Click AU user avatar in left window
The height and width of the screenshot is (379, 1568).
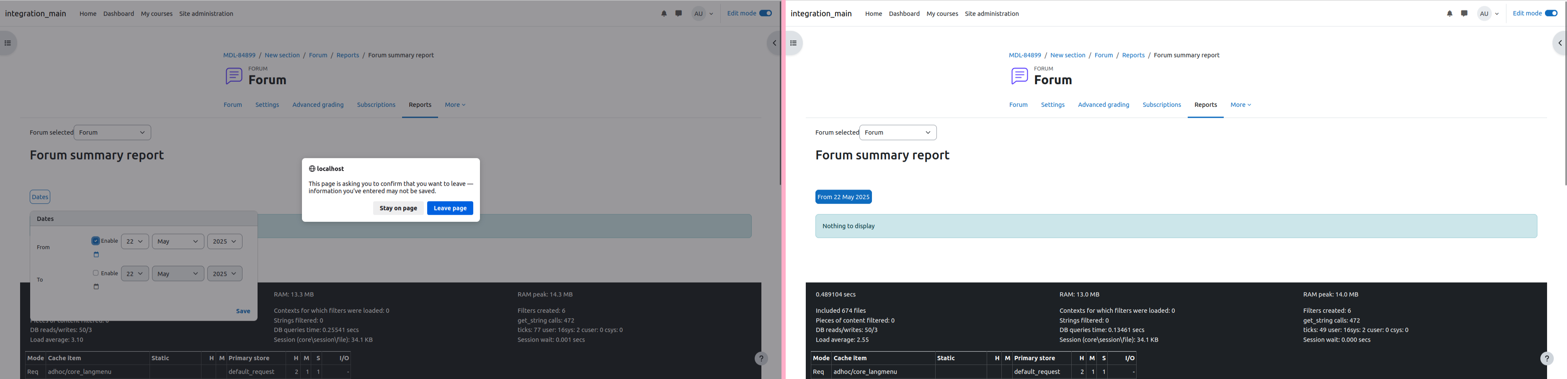point(698,13)
